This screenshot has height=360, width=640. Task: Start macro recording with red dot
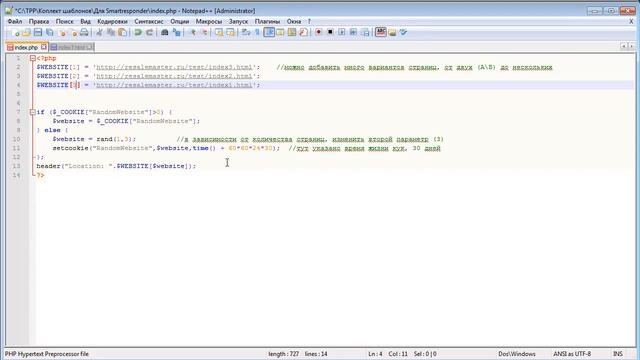coord(318,32)
